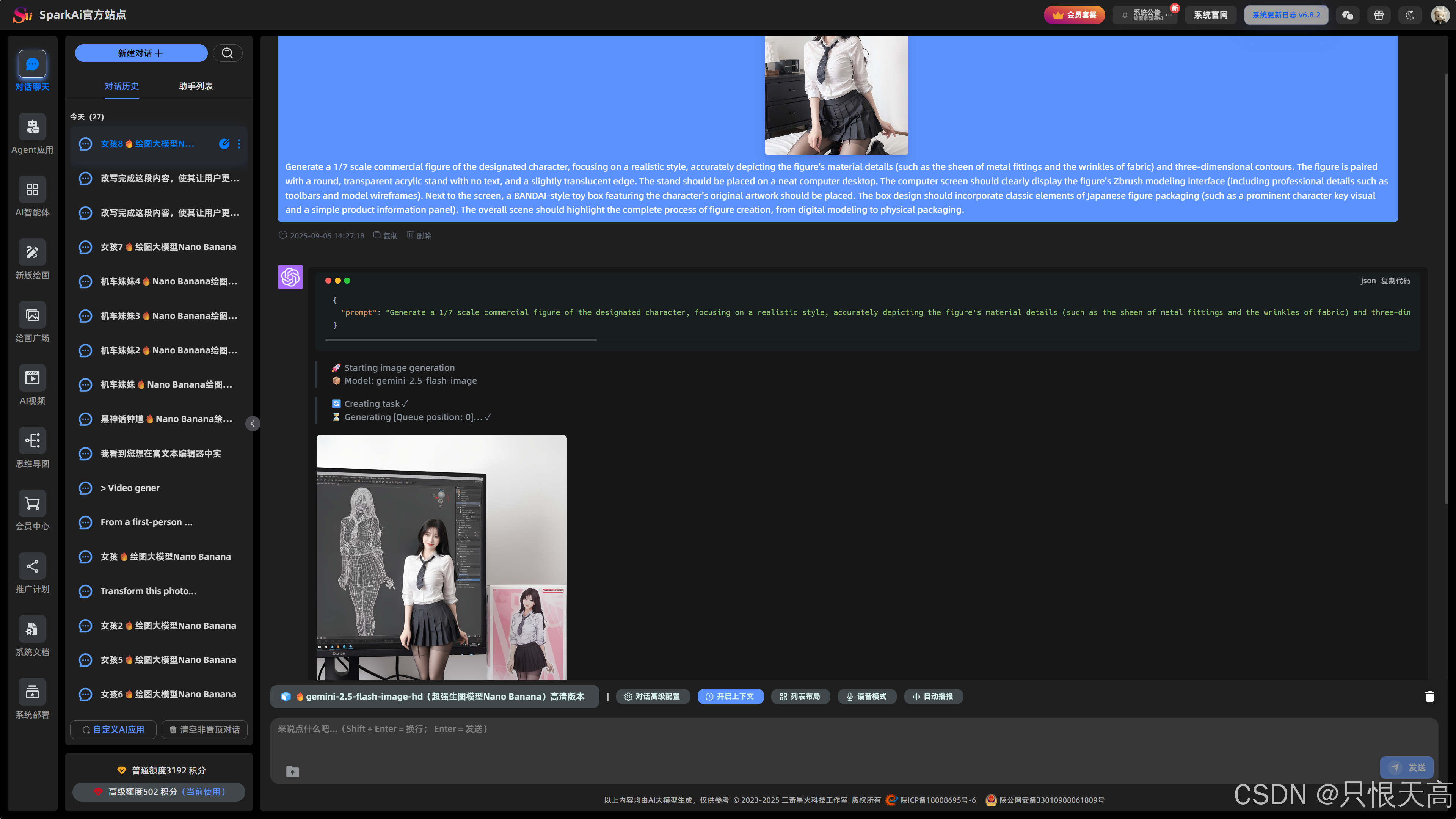Viewport: 1456px width, 819px height.
Task: Toggle dark mode moon icon
Action: (1410, 15)
